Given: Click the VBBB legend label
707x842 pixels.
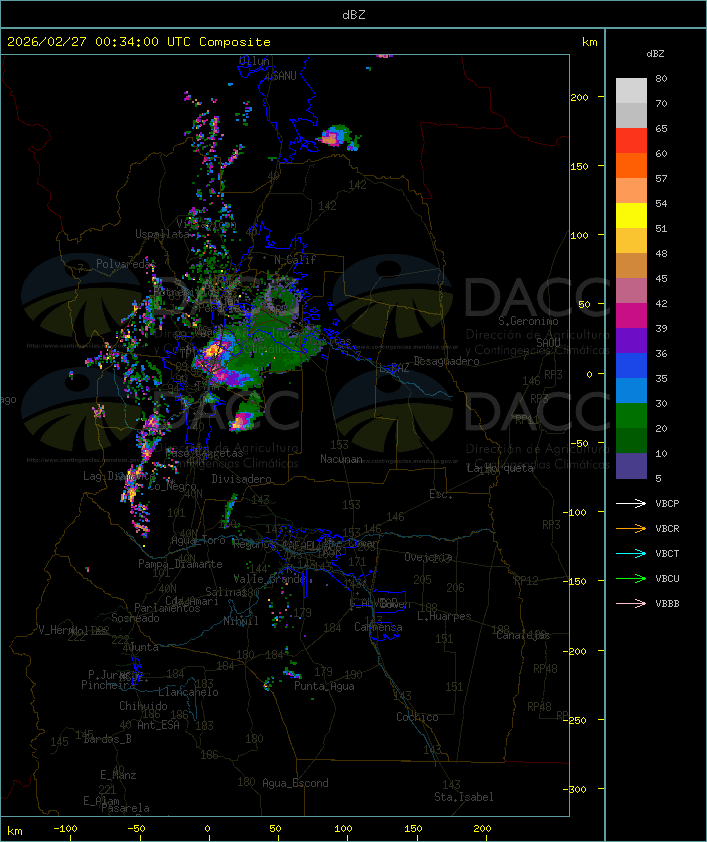Looking at the screenshot, I should point(667,604).
